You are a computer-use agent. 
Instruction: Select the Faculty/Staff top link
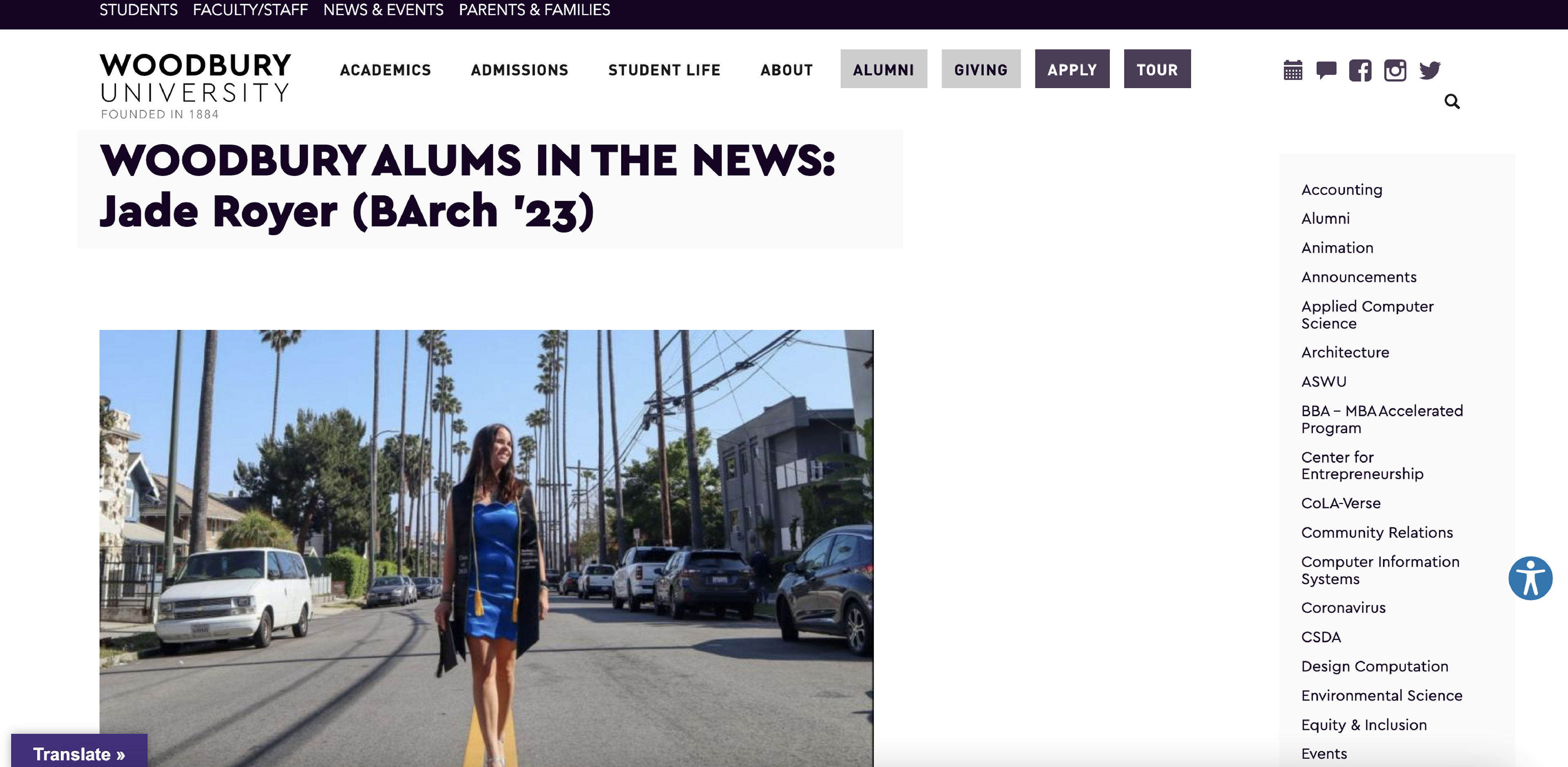click(250, 10)
